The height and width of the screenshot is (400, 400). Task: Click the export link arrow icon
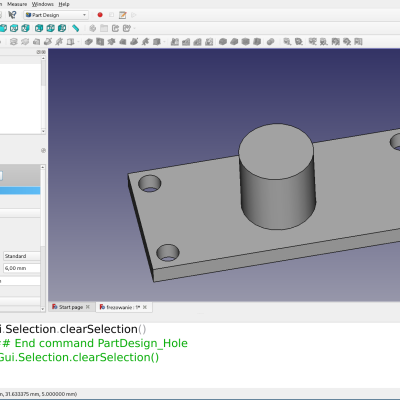115,28
